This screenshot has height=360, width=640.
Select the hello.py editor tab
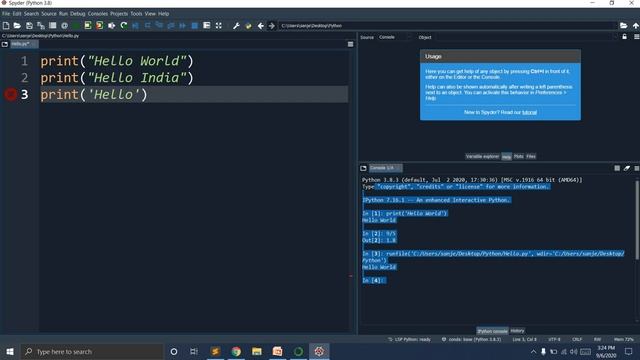click(x=24, y=44)
